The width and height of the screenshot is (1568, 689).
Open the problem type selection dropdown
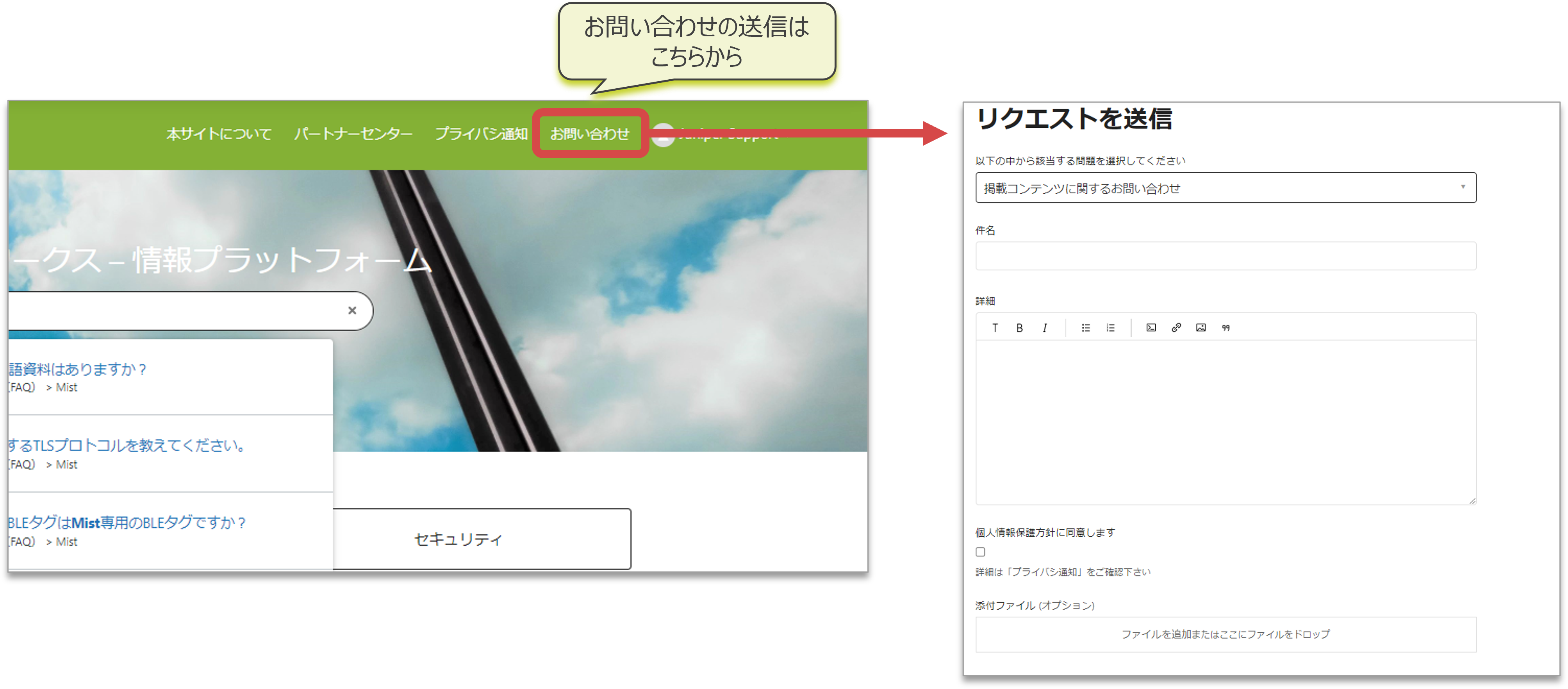1463,187
